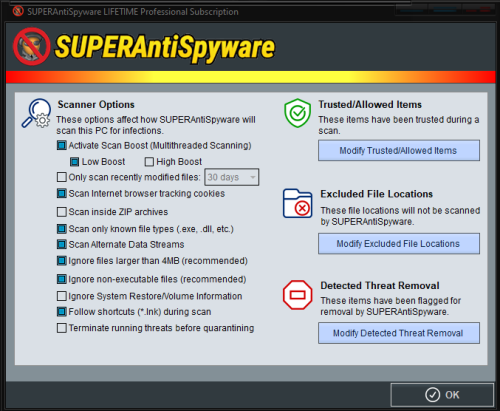The height and width of the screenshot is (411, 500).
Task: Click the yellow SUPERAntiSpyware banner wordmark
Action: pos(165,48)
